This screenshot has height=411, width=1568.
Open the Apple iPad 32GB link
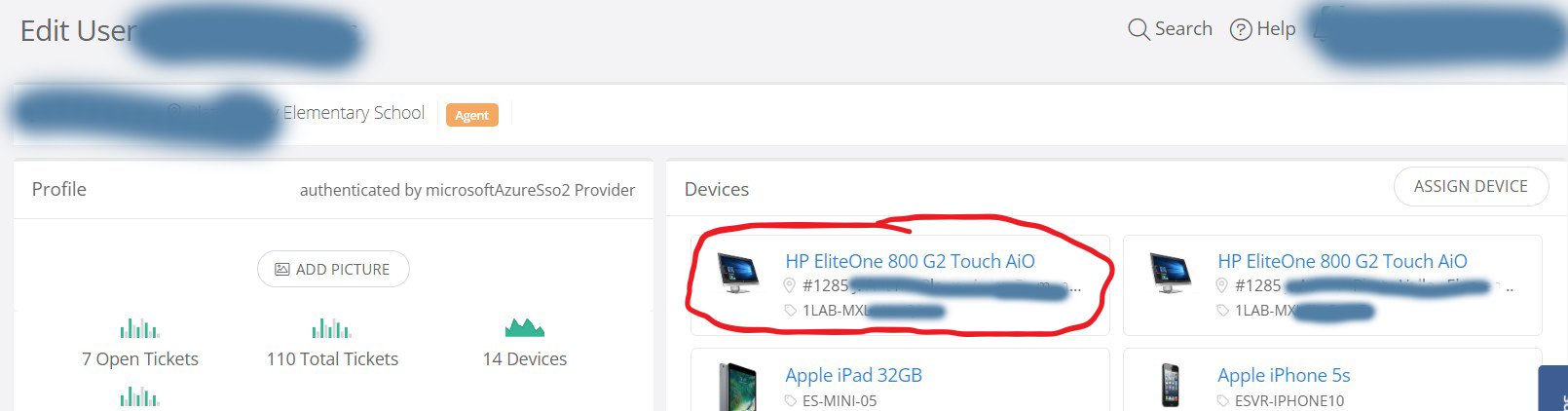pyautogui.click(x=853, y=375)
